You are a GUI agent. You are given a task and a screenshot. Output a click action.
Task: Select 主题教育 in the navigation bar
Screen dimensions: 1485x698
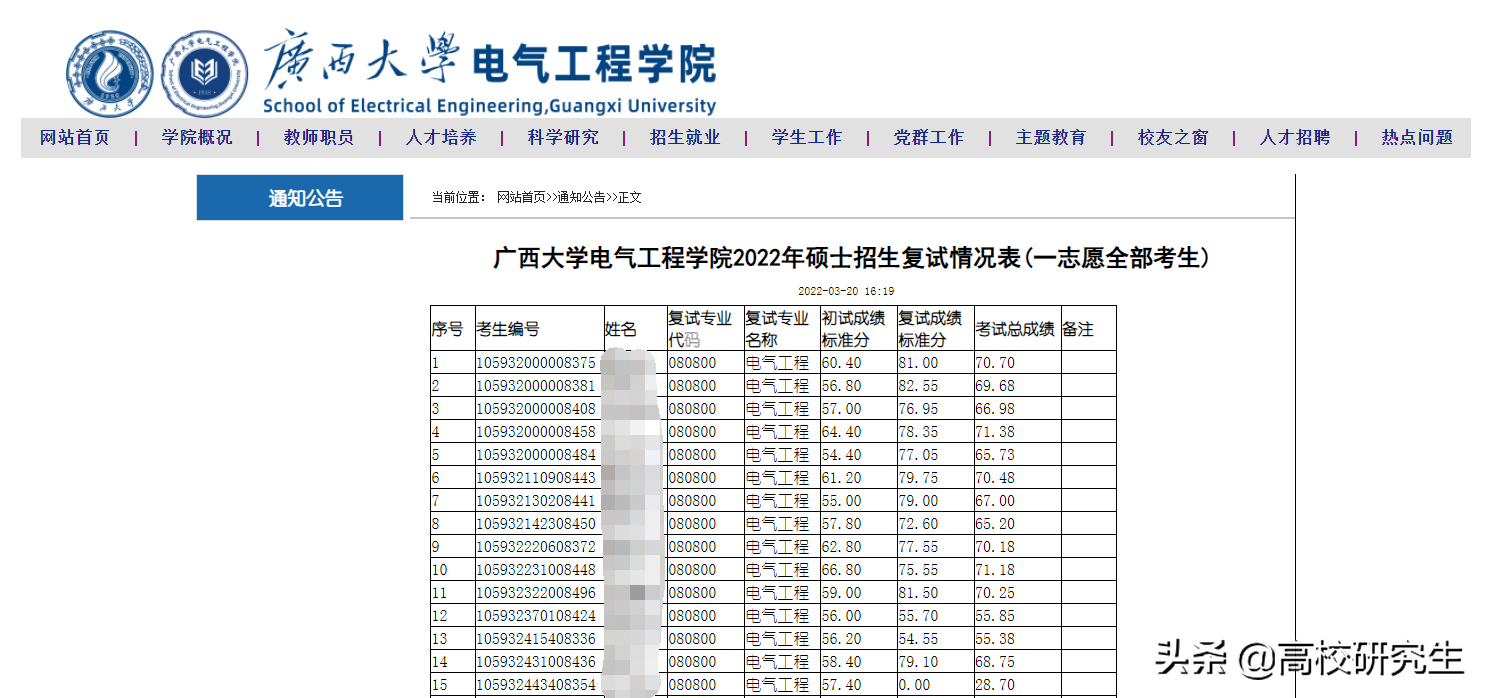1049,137
